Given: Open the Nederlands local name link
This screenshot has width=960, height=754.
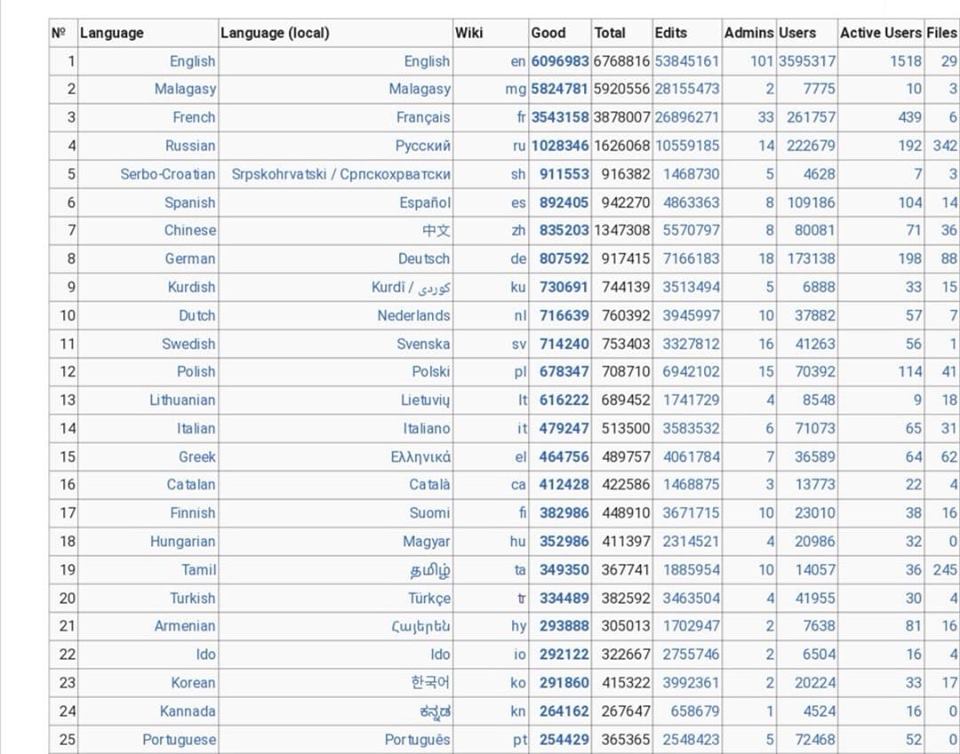Looking at the screenshot, I should point(413,315).
